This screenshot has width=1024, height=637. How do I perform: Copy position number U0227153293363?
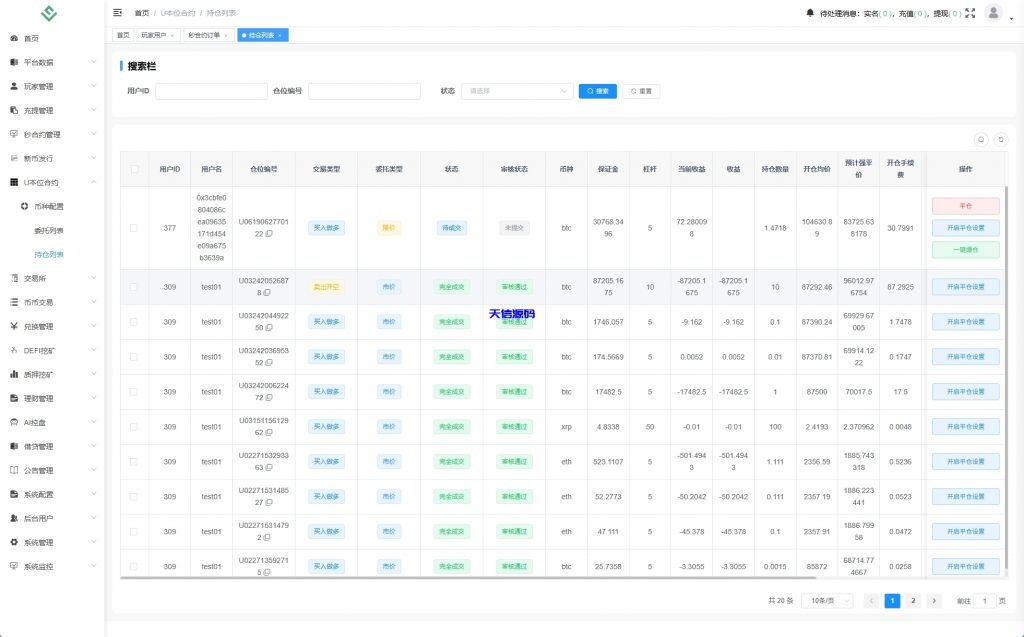coord(269,468)
